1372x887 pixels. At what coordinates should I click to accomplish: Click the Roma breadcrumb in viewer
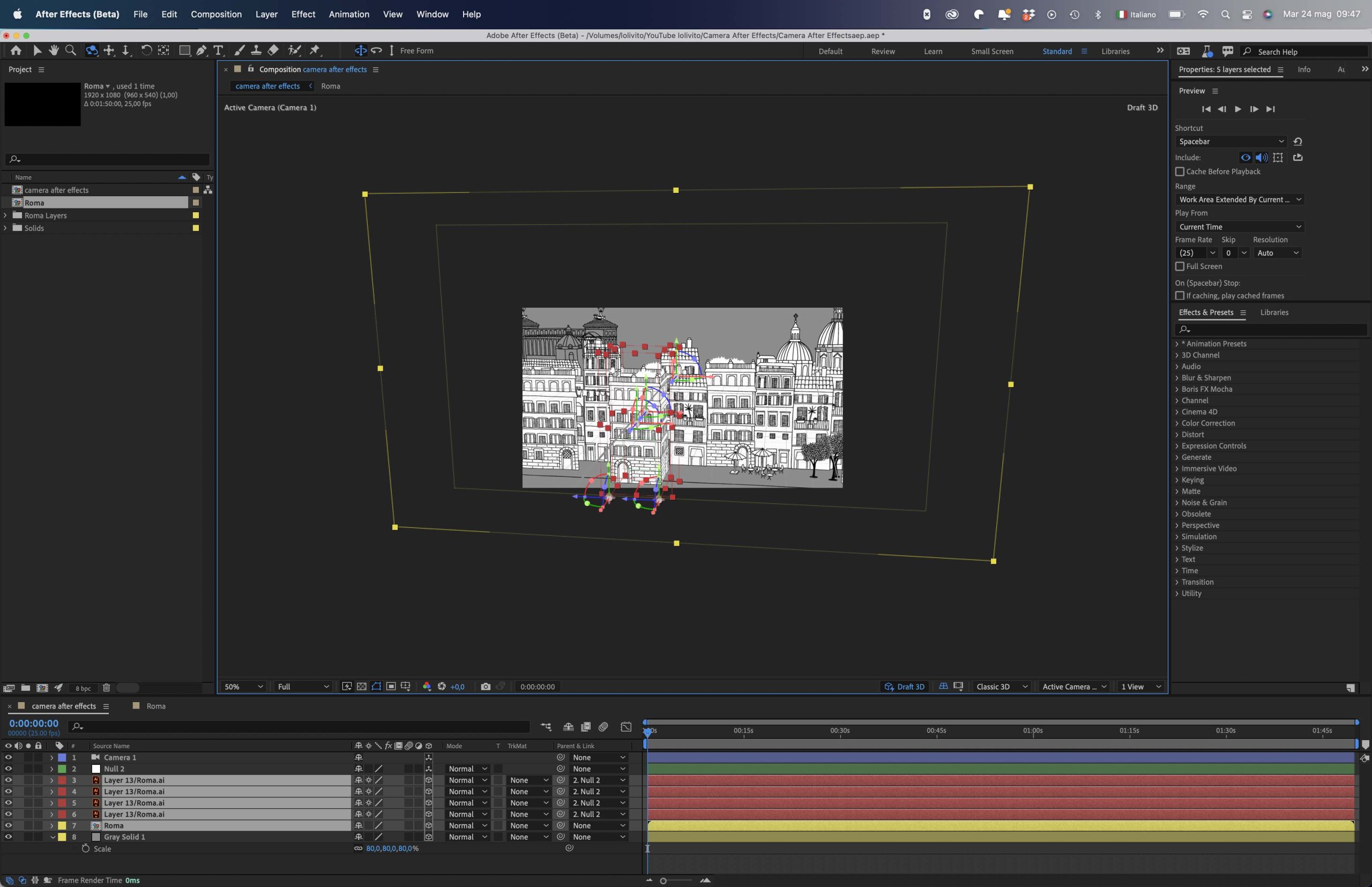[x=331, y=86]
